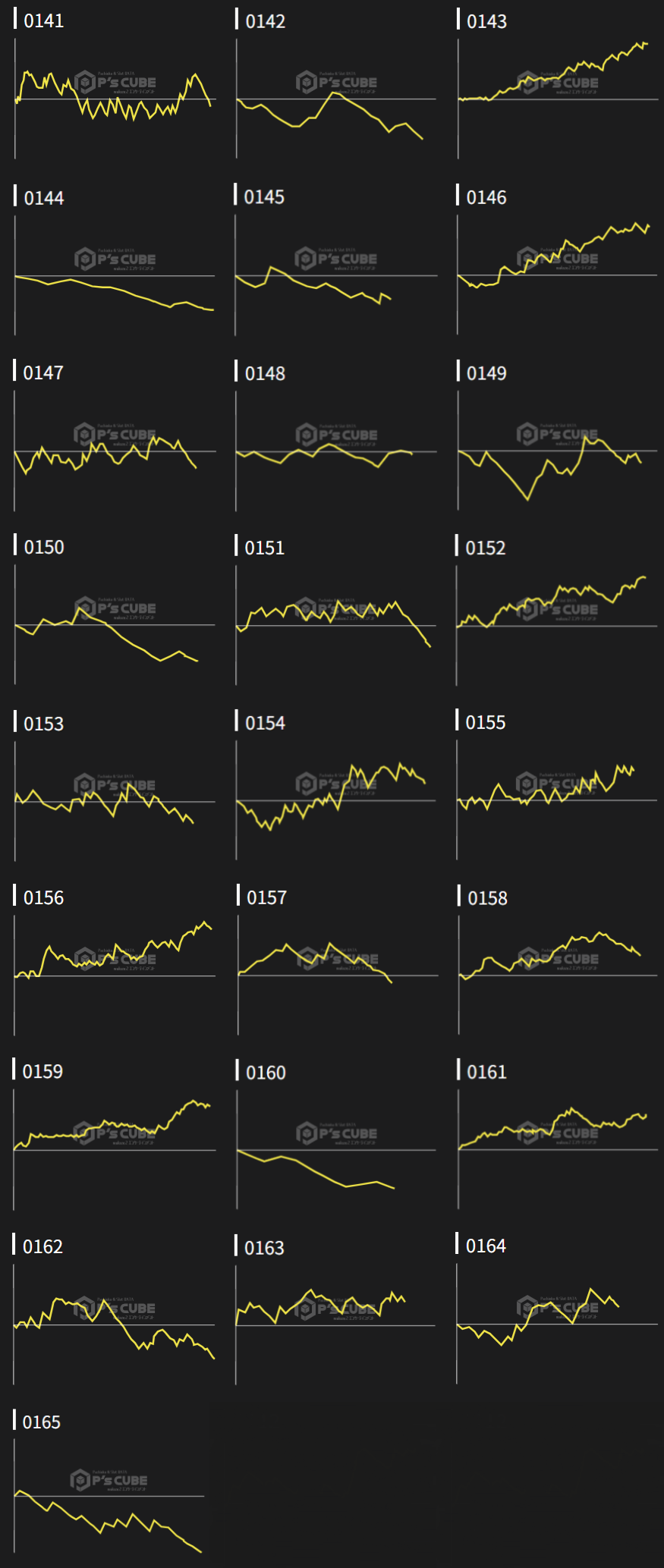This screenshot has height=1568, width=664.
Task: Click the 0148 machine number heading
Action: click(265, 373)
